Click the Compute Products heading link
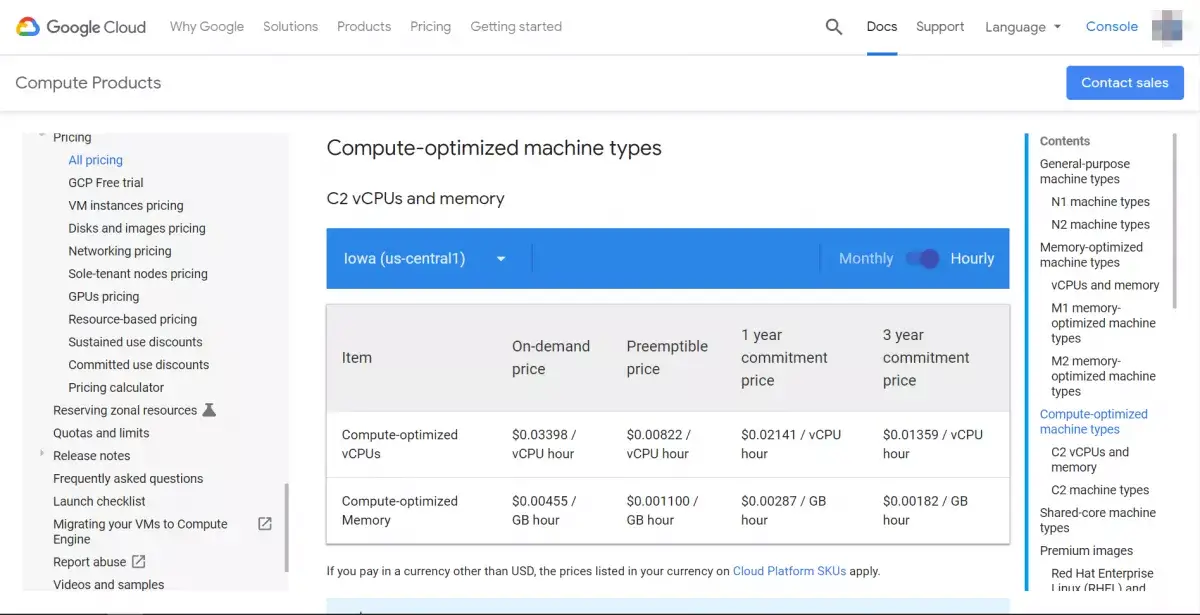The height and width of the screenshot is (615, 1200). click(88, 83)
